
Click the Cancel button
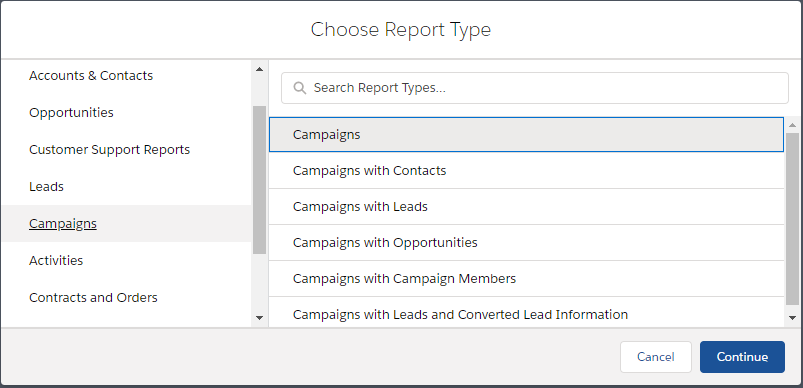click(x=656, y=357)
